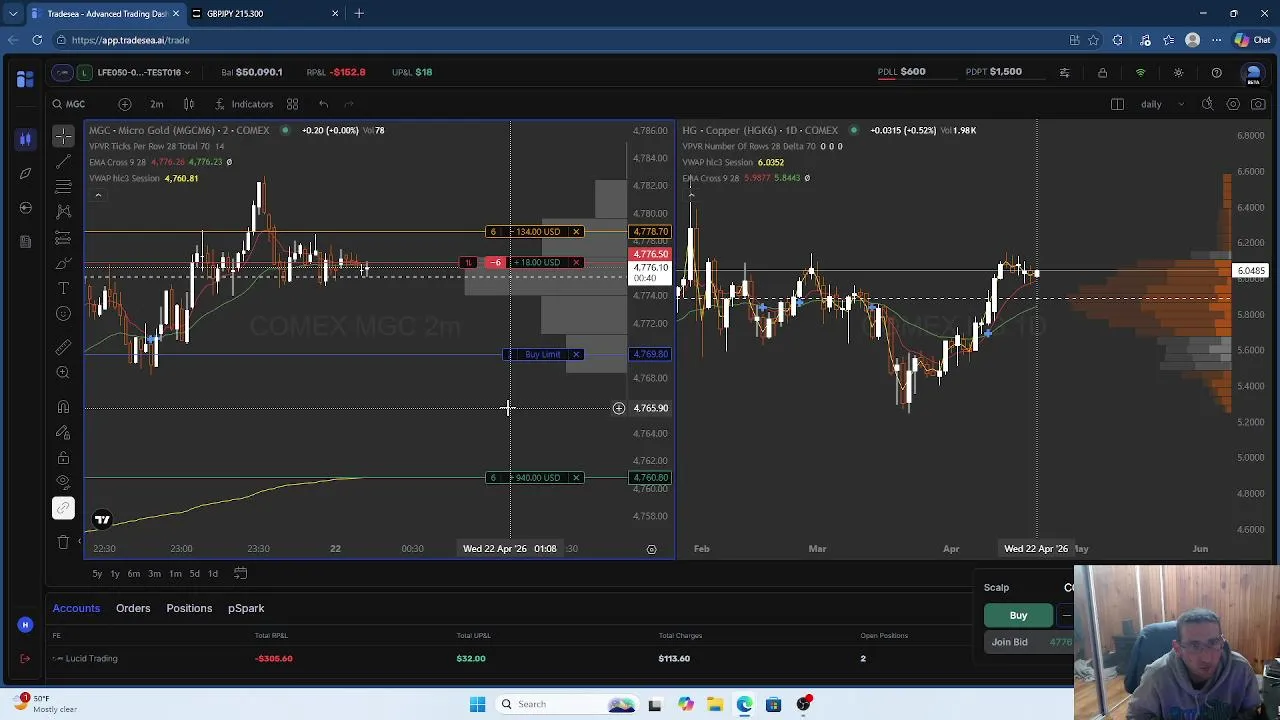Open risk settings sliders icon

[1064, 72]
